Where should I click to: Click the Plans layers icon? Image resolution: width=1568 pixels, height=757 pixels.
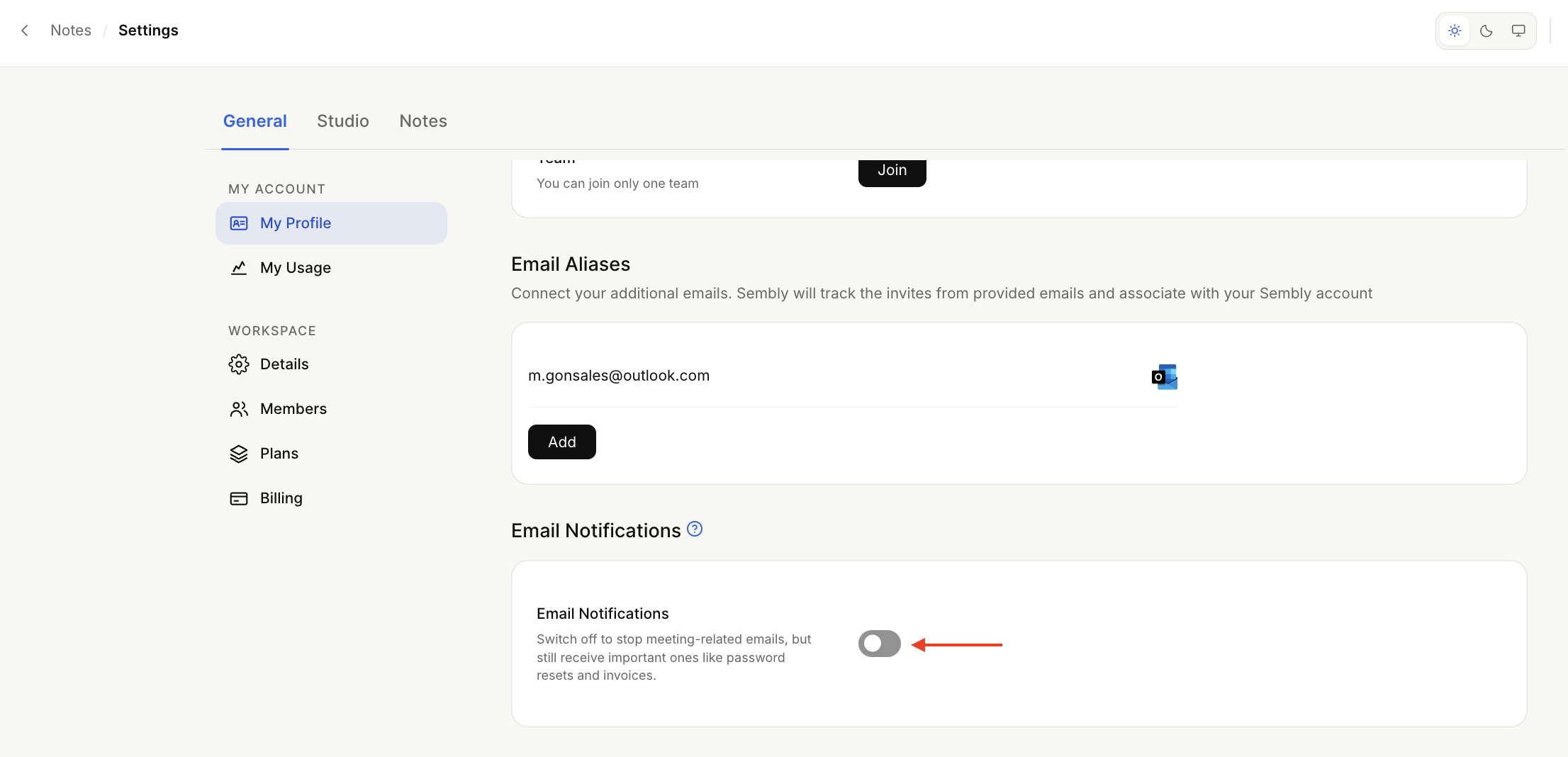[x=239, y=454]
